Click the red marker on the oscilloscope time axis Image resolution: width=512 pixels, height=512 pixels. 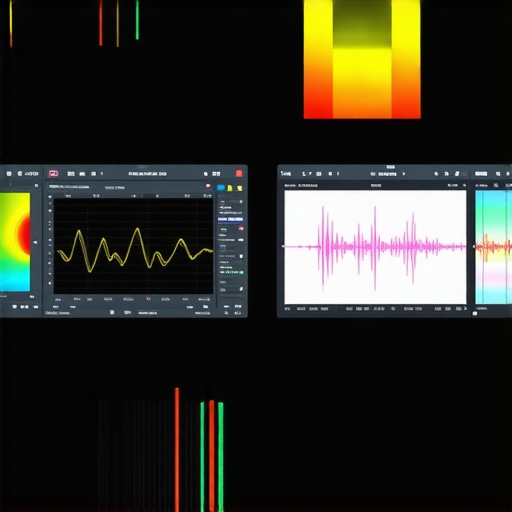click(148, 299)
